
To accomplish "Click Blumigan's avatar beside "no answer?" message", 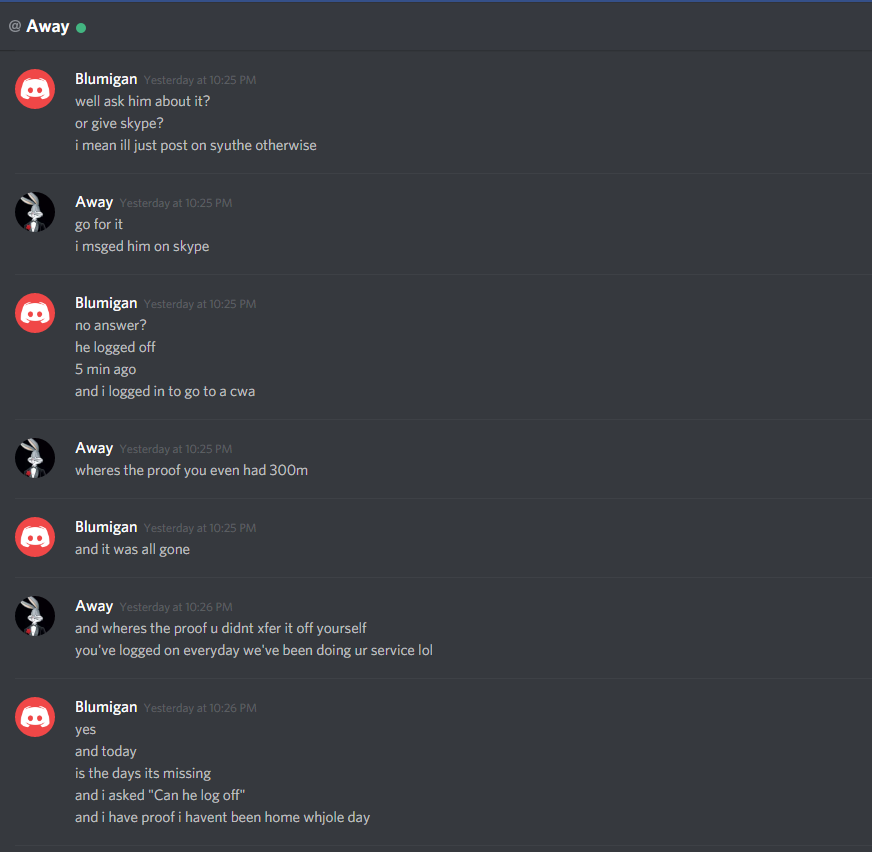I will point(35,313).
